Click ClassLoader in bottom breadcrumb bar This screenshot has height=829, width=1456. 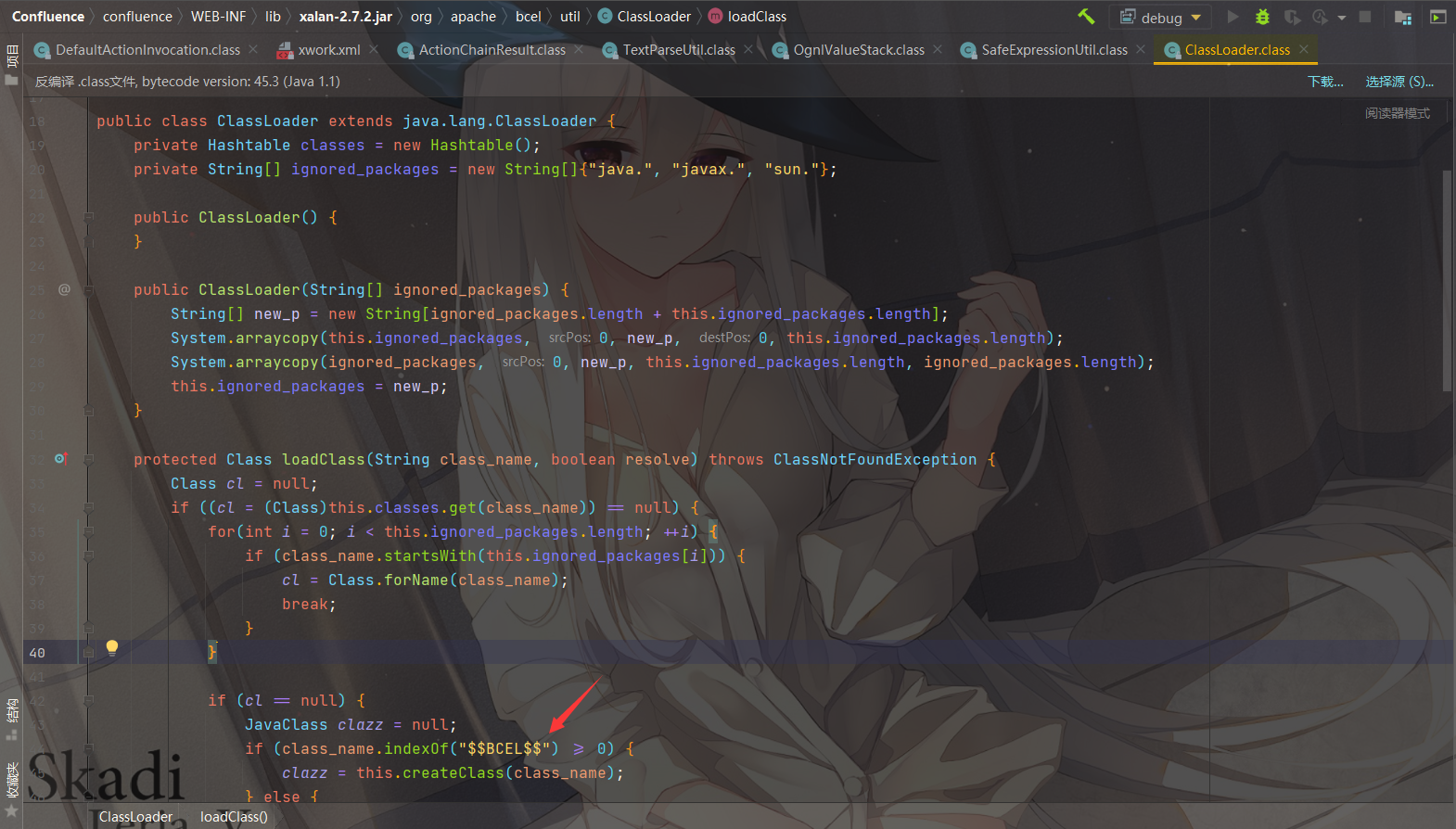pos(135,817)
